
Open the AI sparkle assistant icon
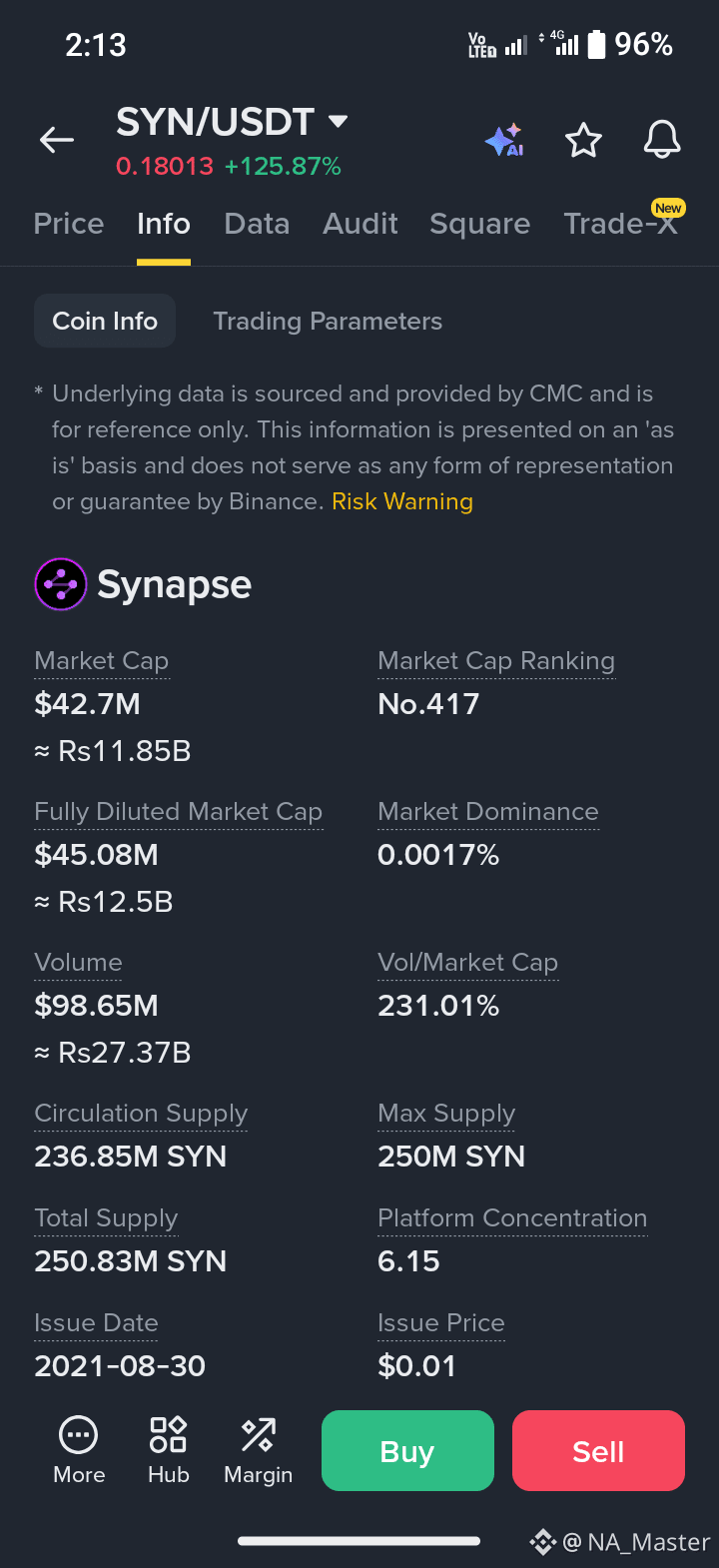(505, 141)
